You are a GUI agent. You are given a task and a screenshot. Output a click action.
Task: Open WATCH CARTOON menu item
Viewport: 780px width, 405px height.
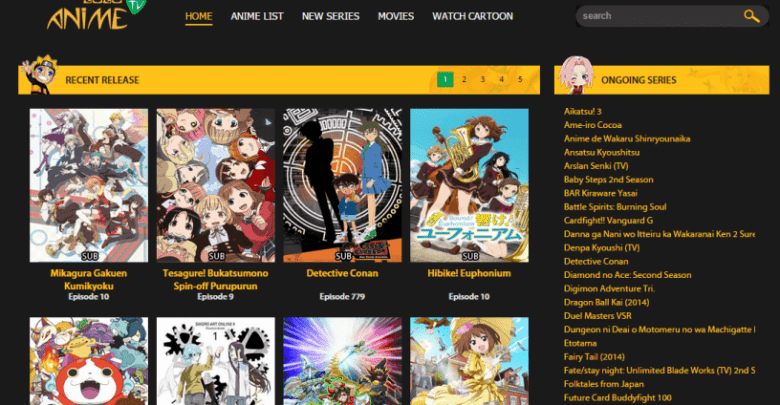pos(472,16)
